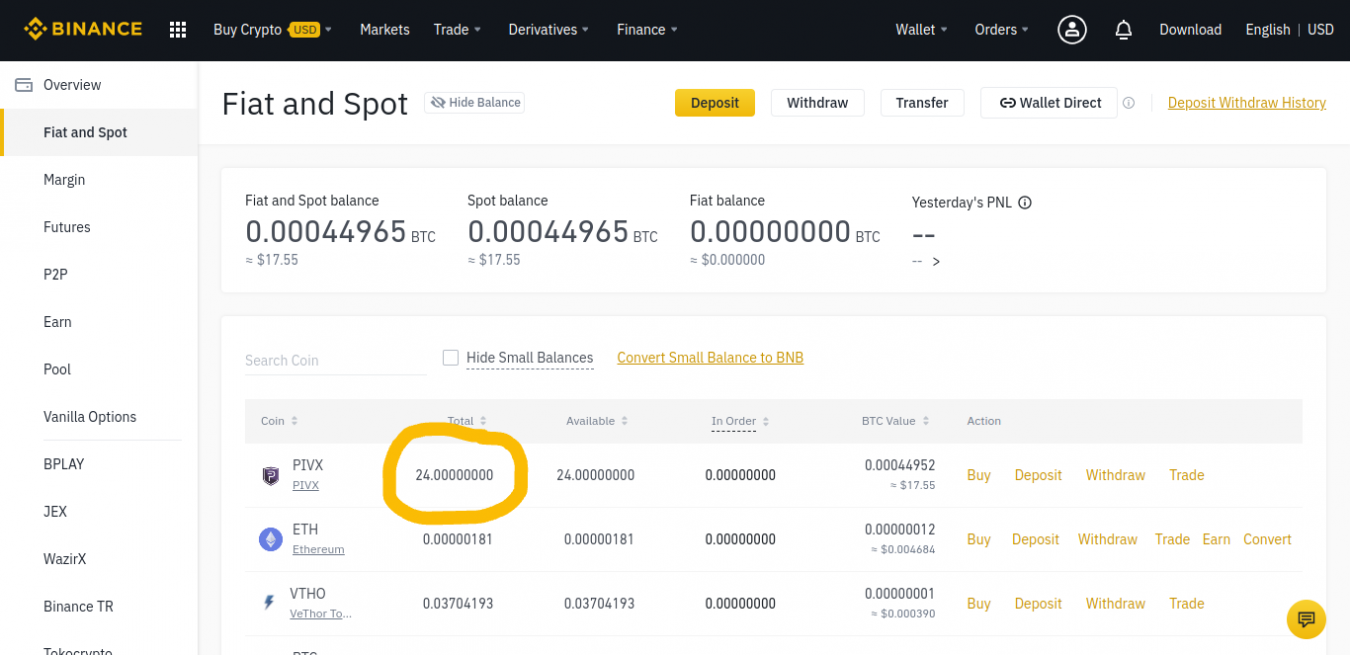Click Deposit in the PIVX row
The width and height of the screenshot is (1350, 655).
(x=1038, y=475)
